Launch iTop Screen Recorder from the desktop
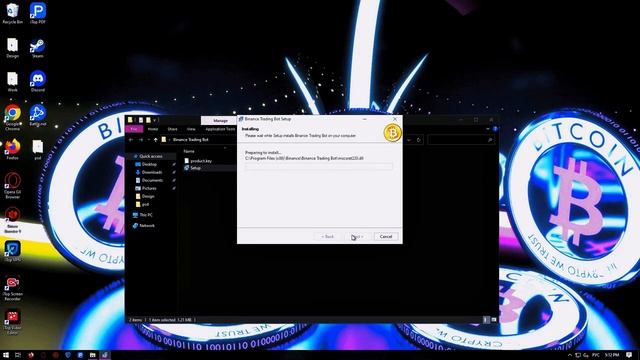This screenshot has width=640, height=360. tap(12, 288)
